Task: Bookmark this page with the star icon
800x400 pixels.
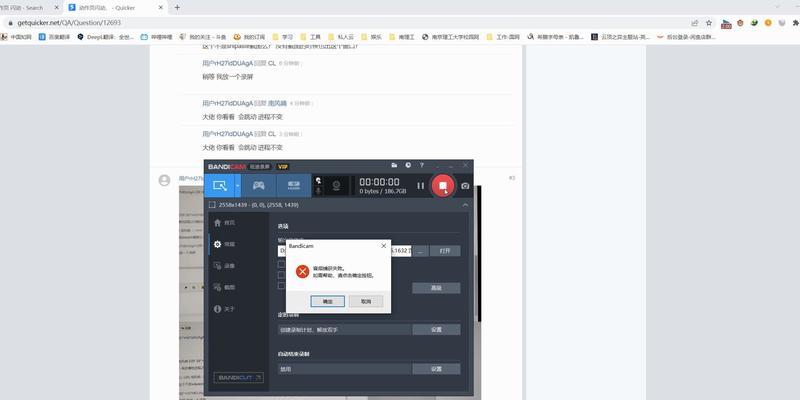Action: (709, 23)
